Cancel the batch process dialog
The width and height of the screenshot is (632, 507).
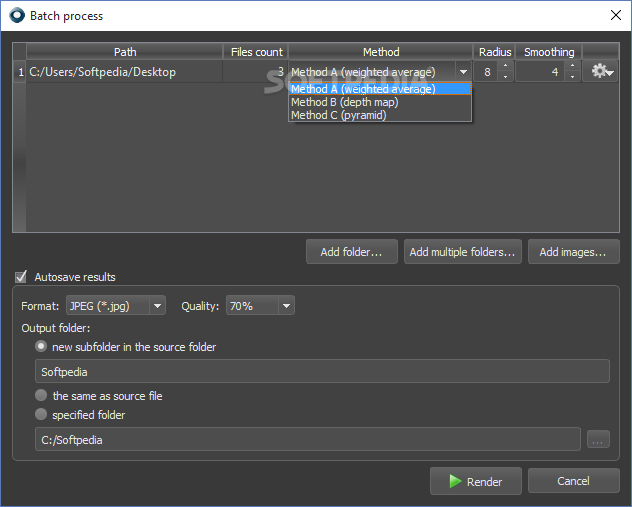click(x=573, y=481)
